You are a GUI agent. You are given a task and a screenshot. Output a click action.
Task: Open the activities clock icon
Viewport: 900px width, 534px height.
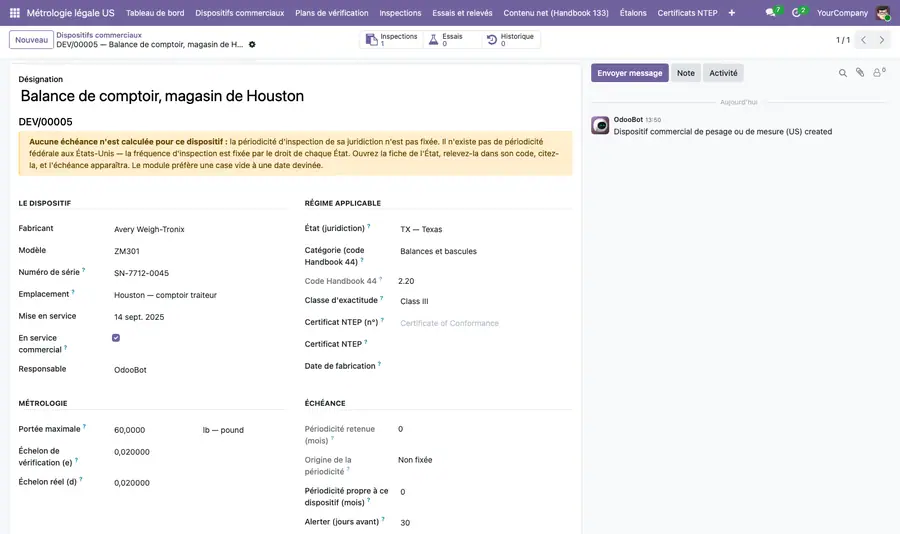[796, 13]
